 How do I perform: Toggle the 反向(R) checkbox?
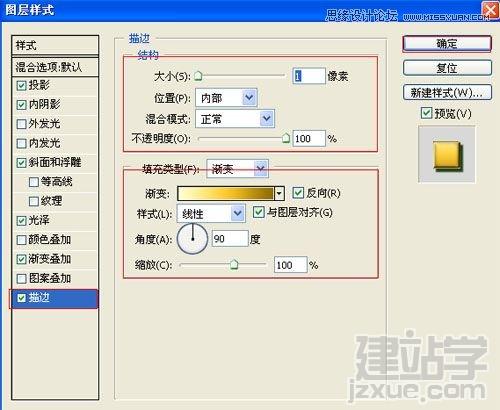tap(298, 192)
